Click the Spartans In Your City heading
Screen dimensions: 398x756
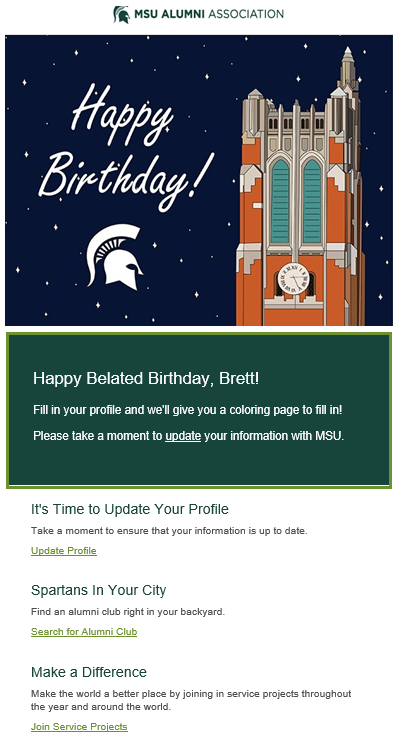(98, 590)
